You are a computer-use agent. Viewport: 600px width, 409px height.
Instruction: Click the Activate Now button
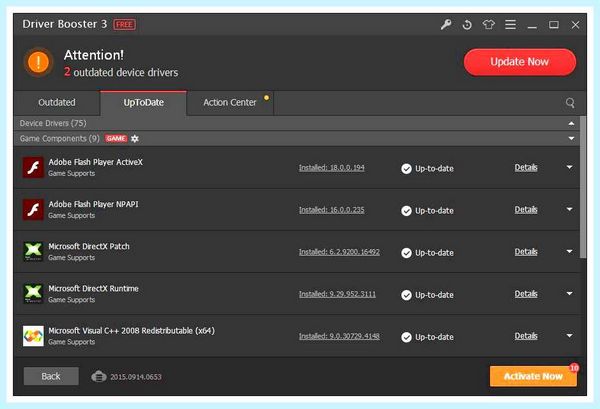pos(533,376)
